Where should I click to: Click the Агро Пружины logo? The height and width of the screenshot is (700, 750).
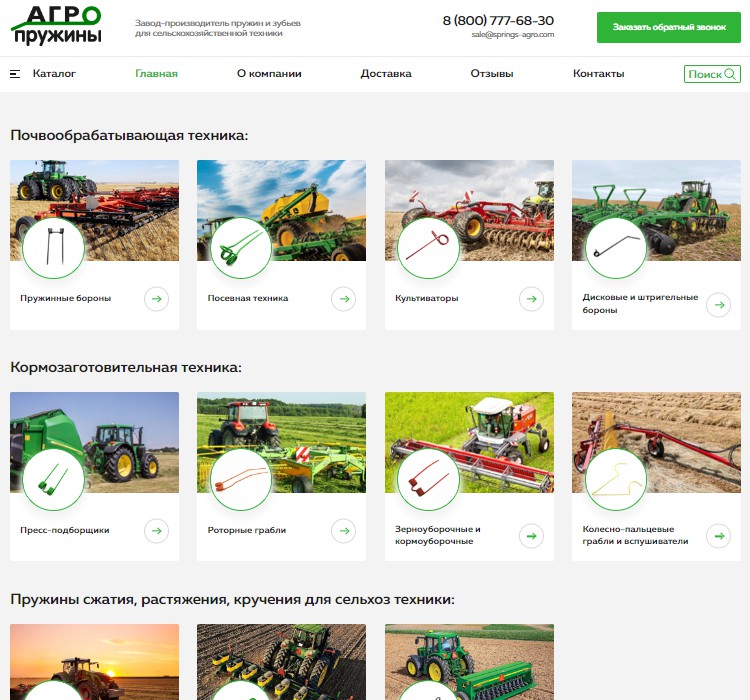pyautogui.click(x=56, y=25)
